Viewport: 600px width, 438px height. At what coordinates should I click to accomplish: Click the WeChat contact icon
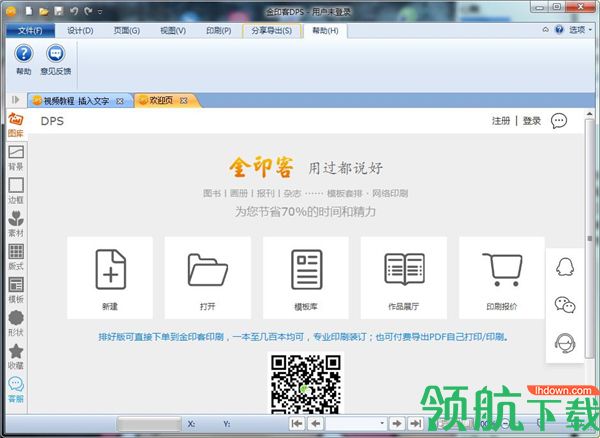point(565,305)
